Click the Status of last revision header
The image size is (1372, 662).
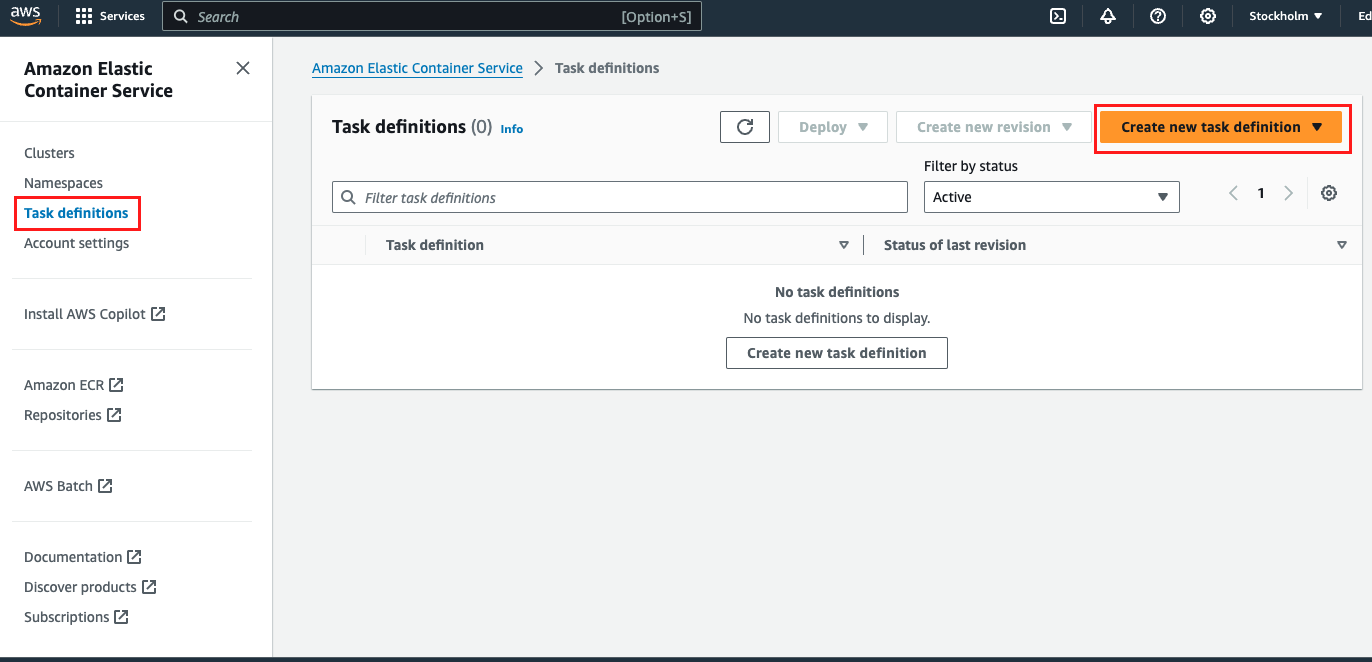point(955,245)
